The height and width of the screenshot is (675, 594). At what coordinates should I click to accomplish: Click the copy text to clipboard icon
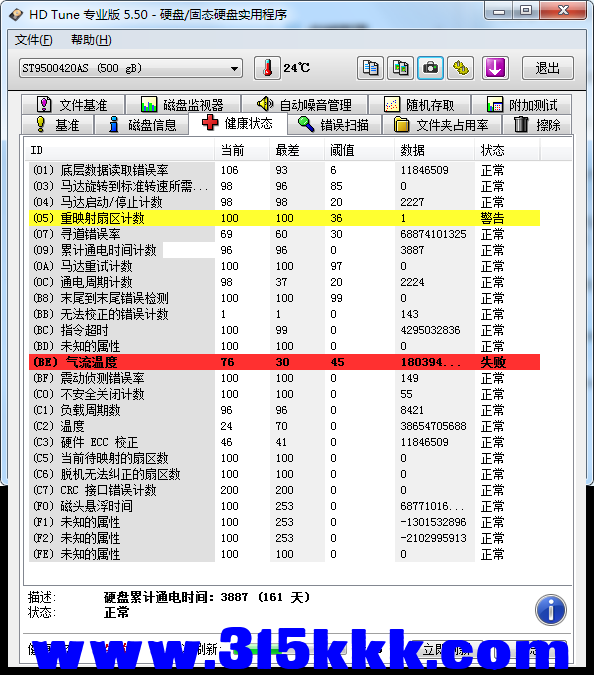tap(370, 68)
